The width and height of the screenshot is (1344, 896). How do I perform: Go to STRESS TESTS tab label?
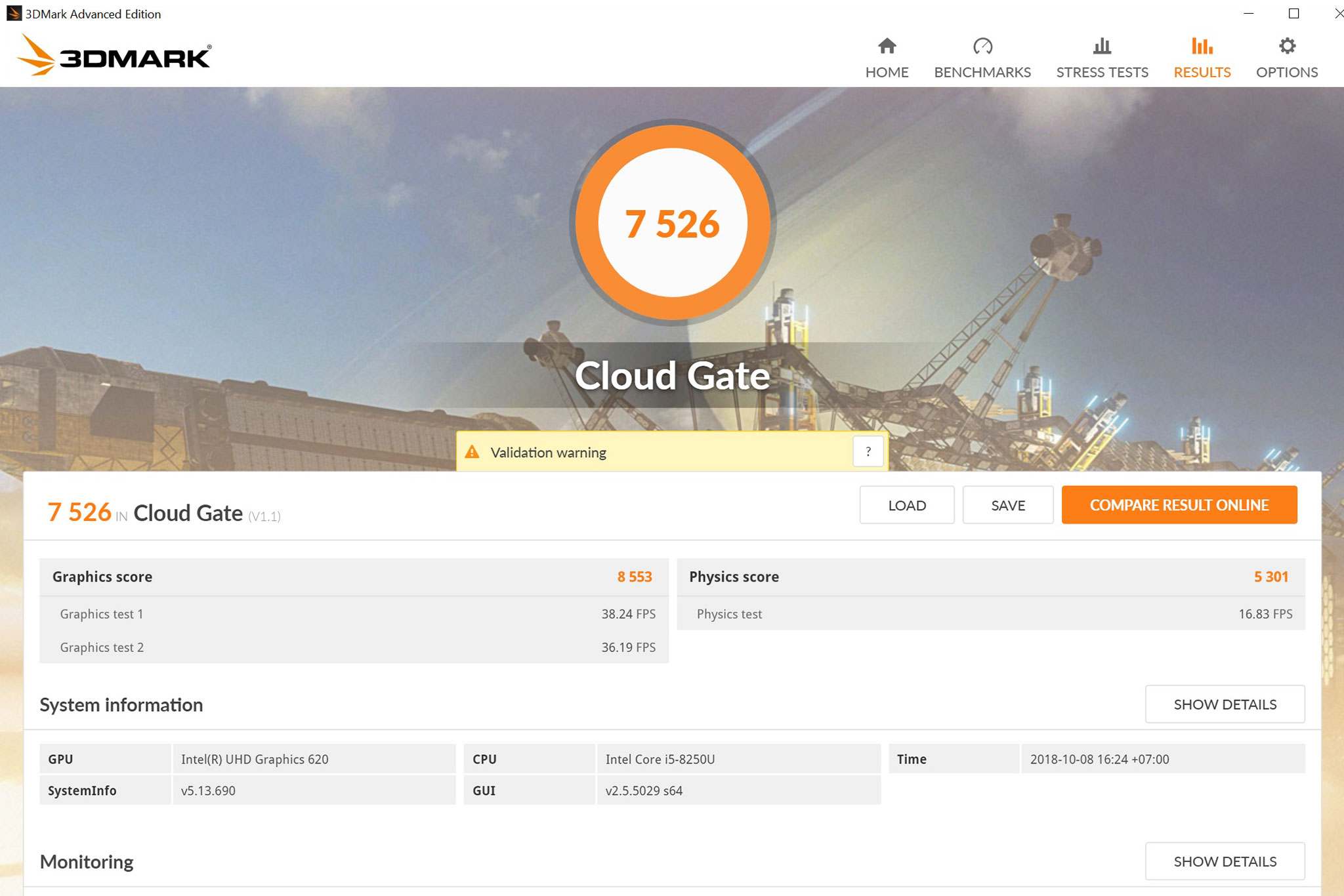coord(1102,72)
